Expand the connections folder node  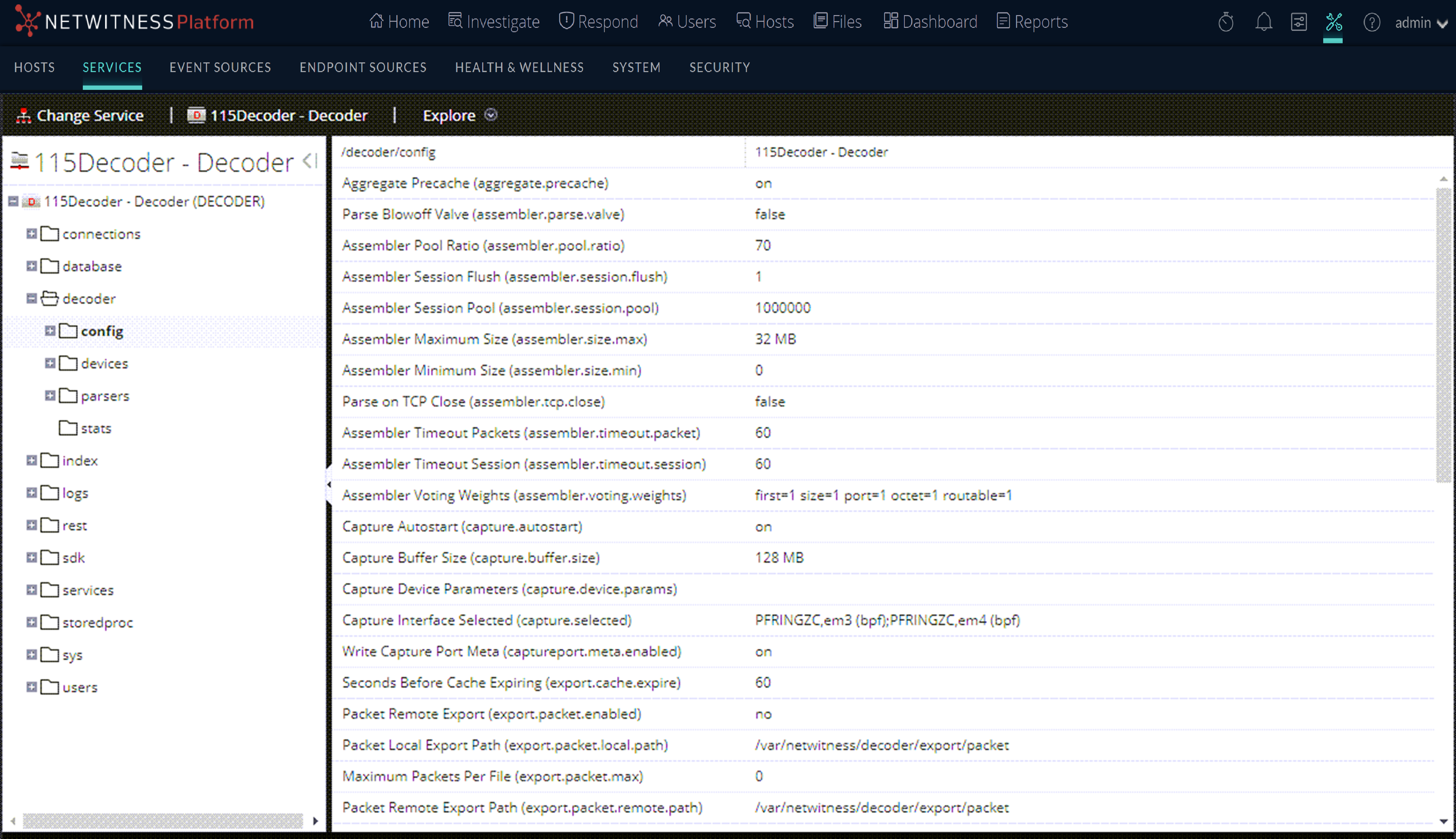pos(32,234)
